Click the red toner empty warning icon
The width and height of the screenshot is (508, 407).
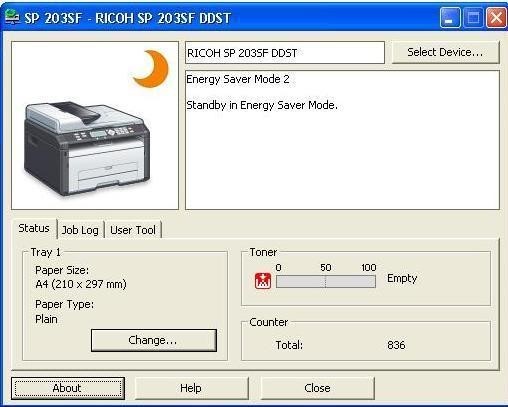[263, 281]
